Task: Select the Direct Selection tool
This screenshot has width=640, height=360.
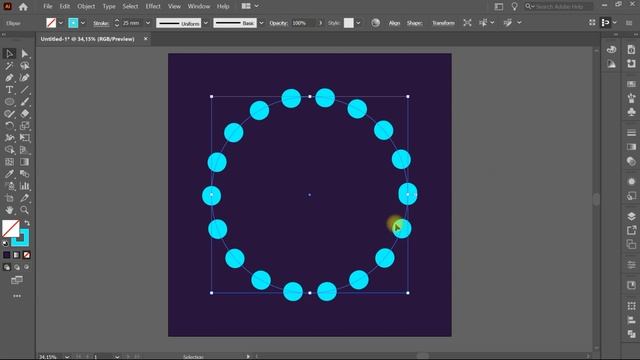Action: pyautogui.click(x=24, y=53)
